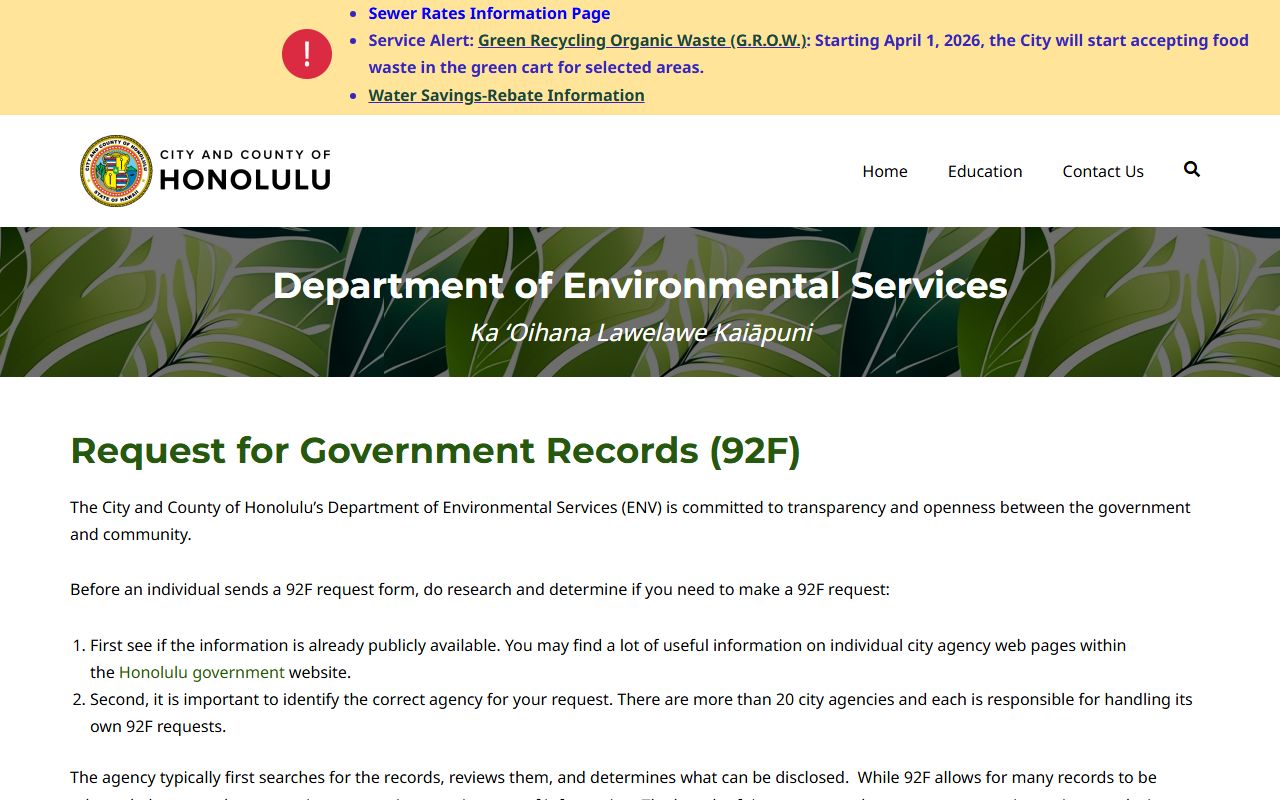Open the site search magnifier icon
This screenshot has width=1280, height=800.
click(x=1191, y=170)
